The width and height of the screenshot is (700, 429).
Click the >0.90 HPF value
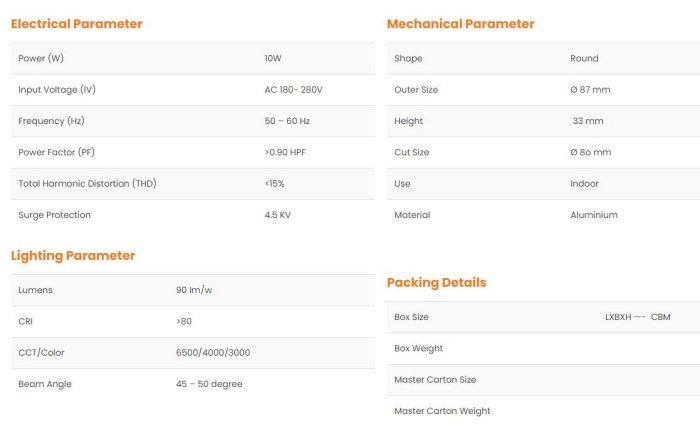(289, 153)
